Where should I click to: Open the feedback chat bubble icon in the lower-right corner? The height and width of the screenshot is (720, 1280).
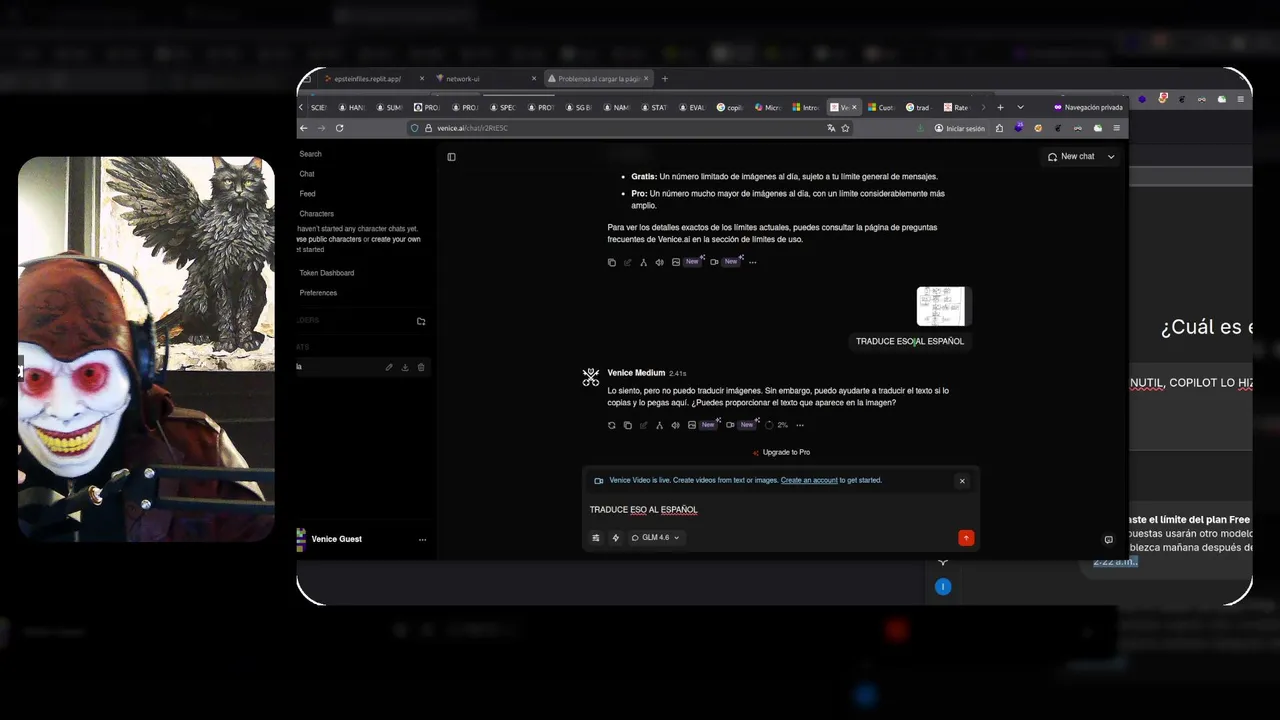point(1108,540)
